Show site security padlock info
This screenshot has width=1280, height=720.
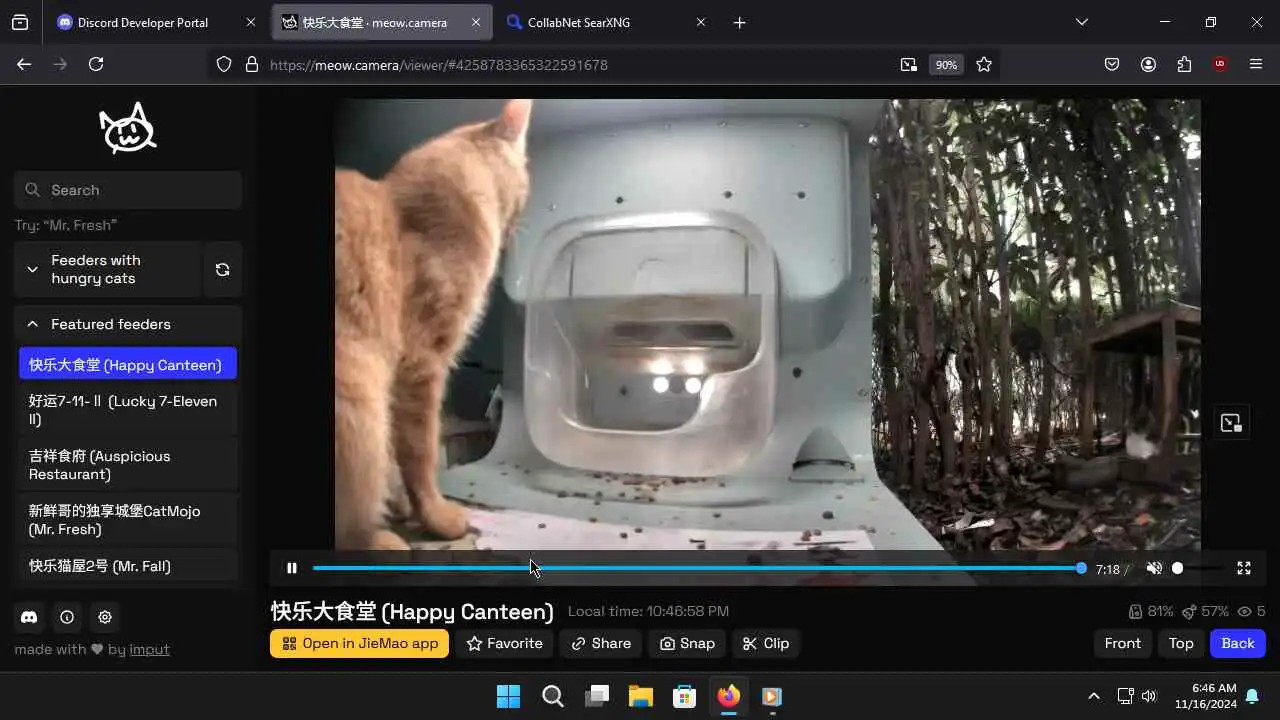pos(251,64)
